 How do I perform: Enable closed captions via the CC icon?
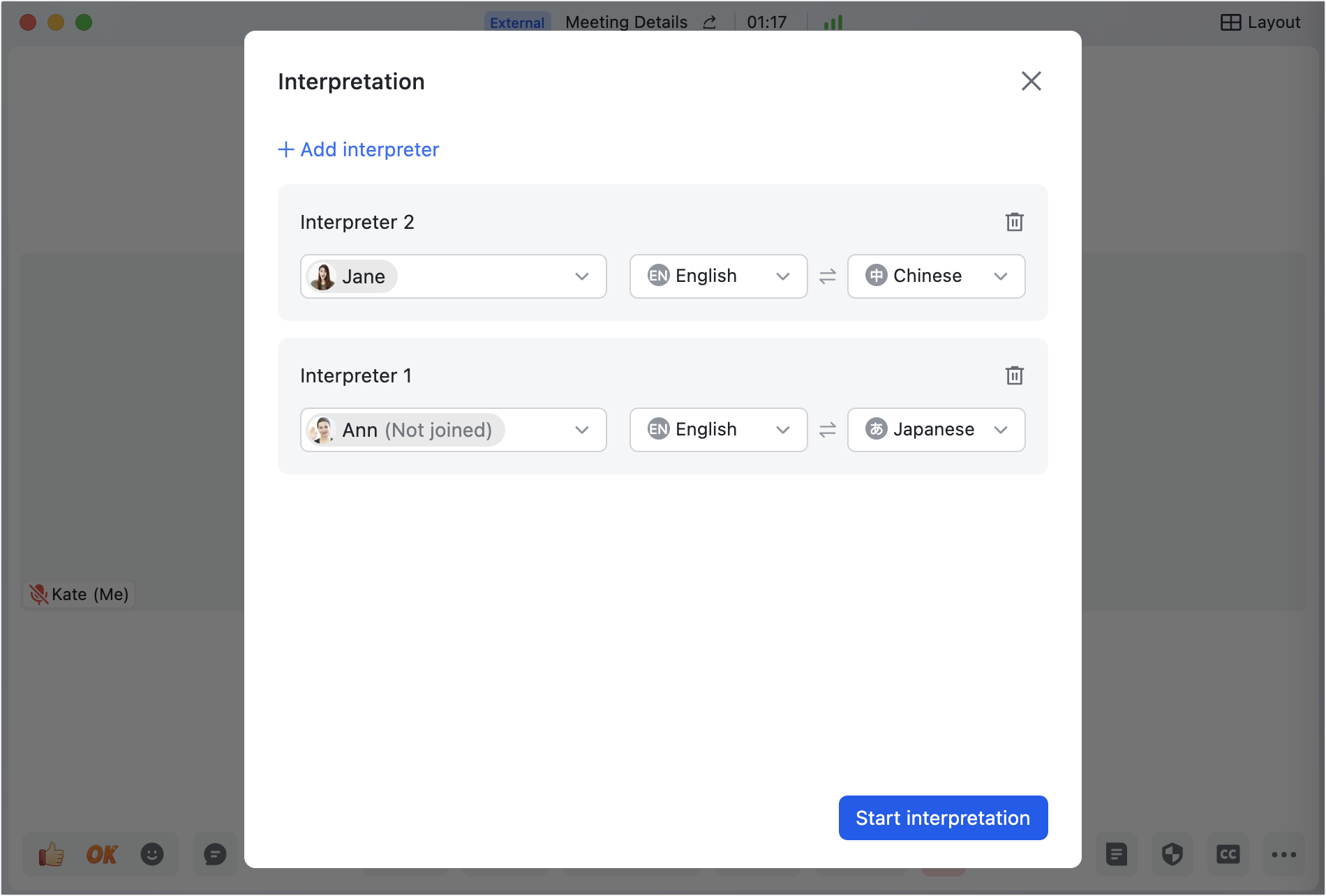[1228, 853]
